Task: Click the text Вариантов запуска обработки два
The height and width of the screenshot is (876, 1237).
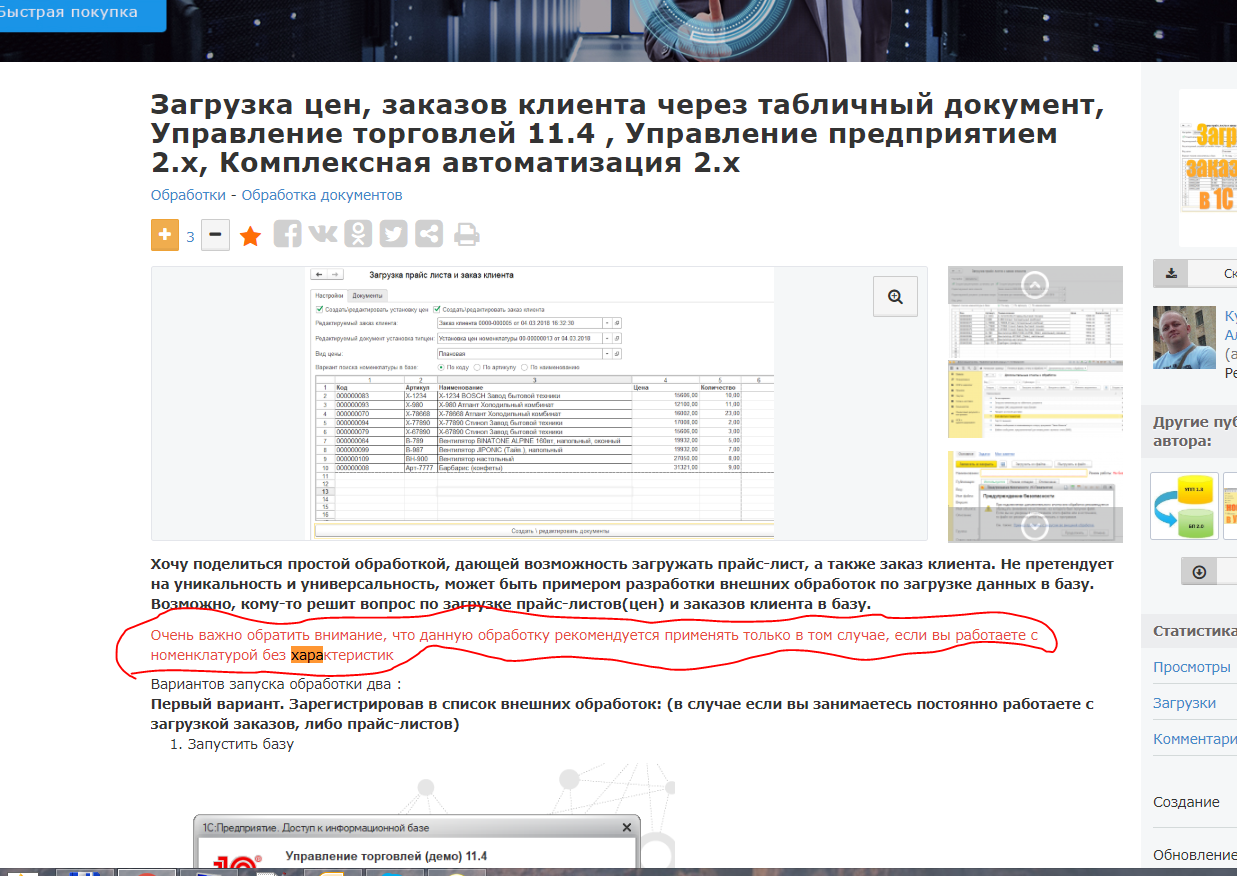Action: pyautogui.click(x=276, y=685)
